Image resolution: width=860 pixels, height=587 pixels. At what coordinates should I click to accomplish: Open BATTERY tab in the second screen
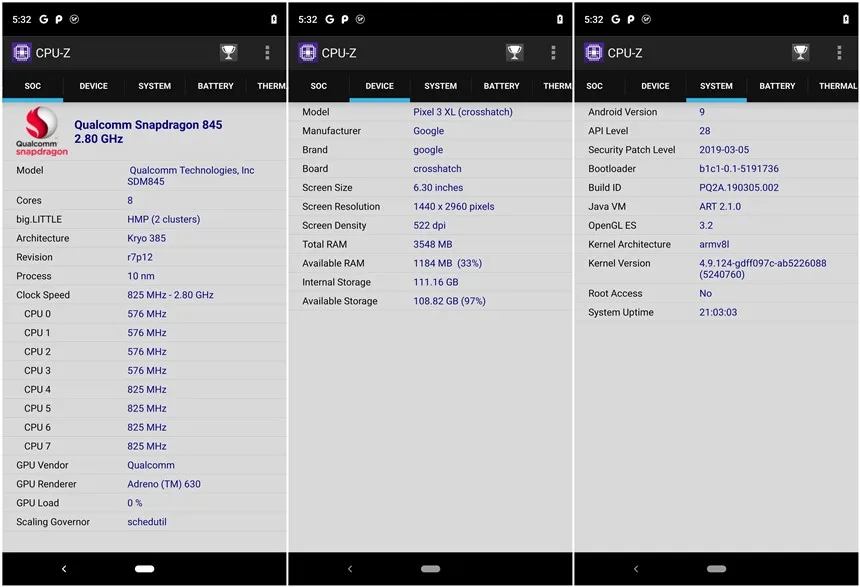point(501,86)
